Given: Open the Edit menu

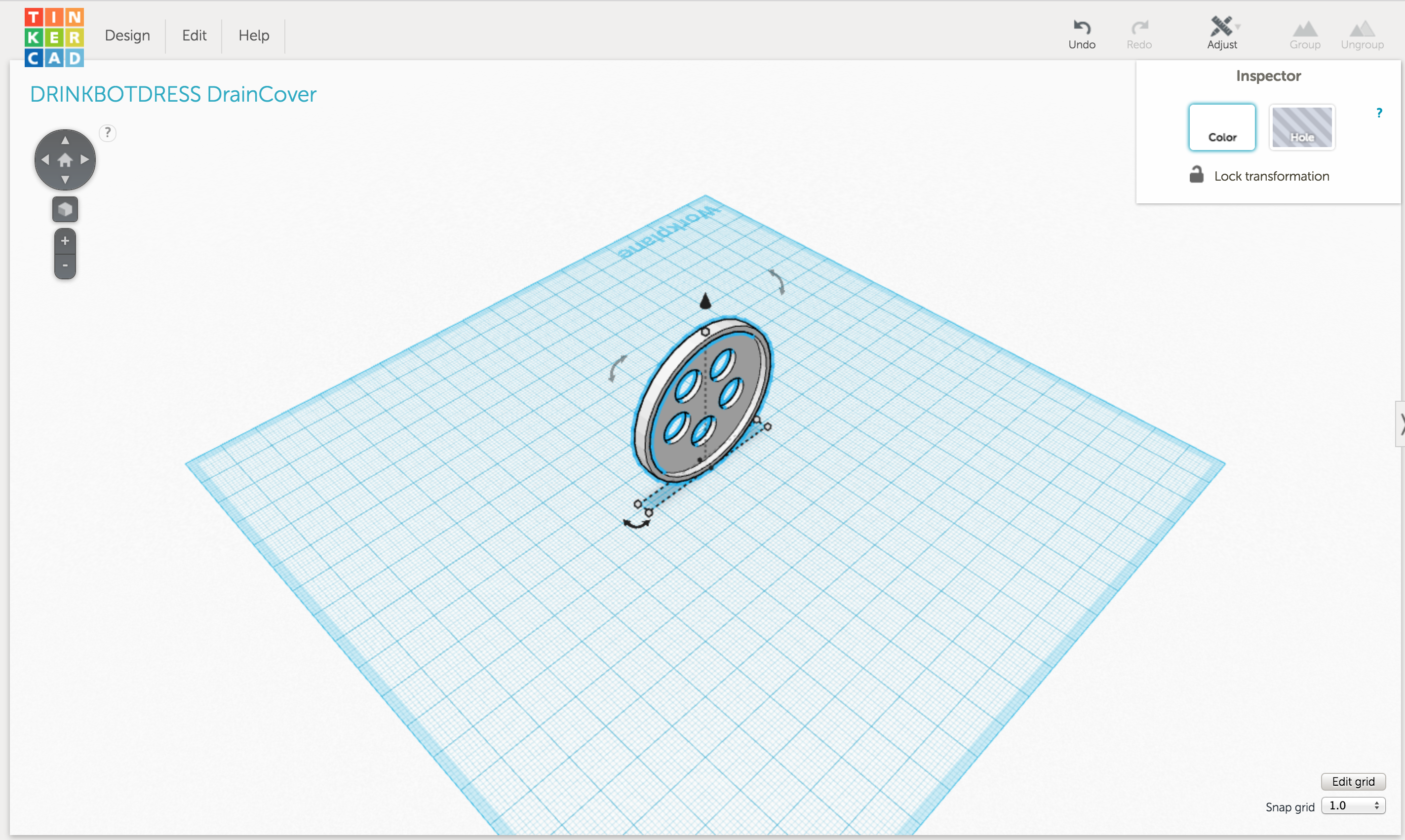Looking at the screenshot, I should (x=194, y=36).
